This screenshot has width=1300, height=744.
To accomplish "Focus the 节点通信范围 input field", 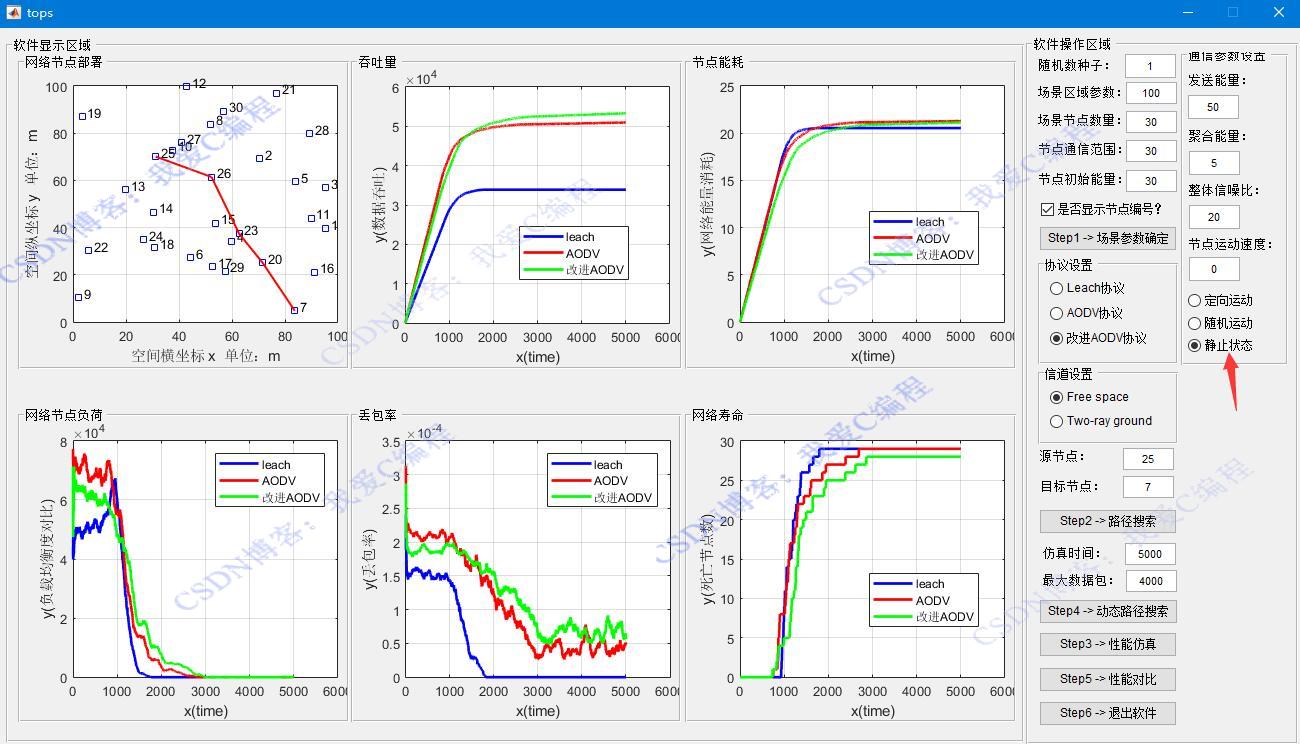I will (1150, 151).
